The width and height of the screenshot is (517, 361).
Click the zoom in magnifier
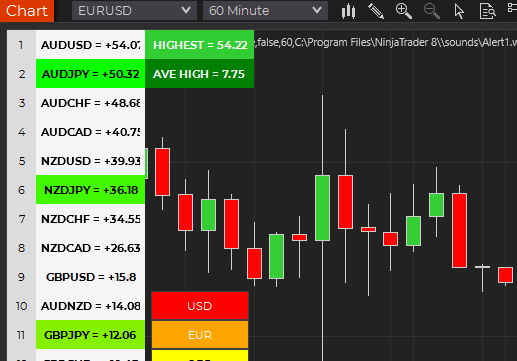404,11
